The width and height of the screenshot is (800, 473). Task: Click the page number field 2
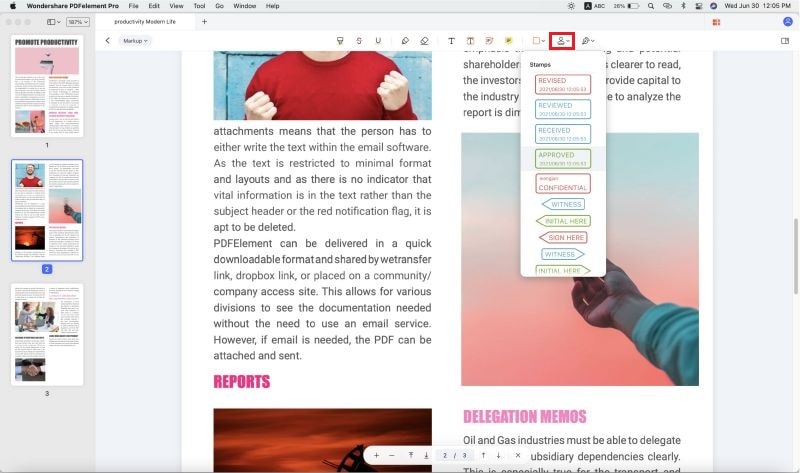[x=445, y=455]
